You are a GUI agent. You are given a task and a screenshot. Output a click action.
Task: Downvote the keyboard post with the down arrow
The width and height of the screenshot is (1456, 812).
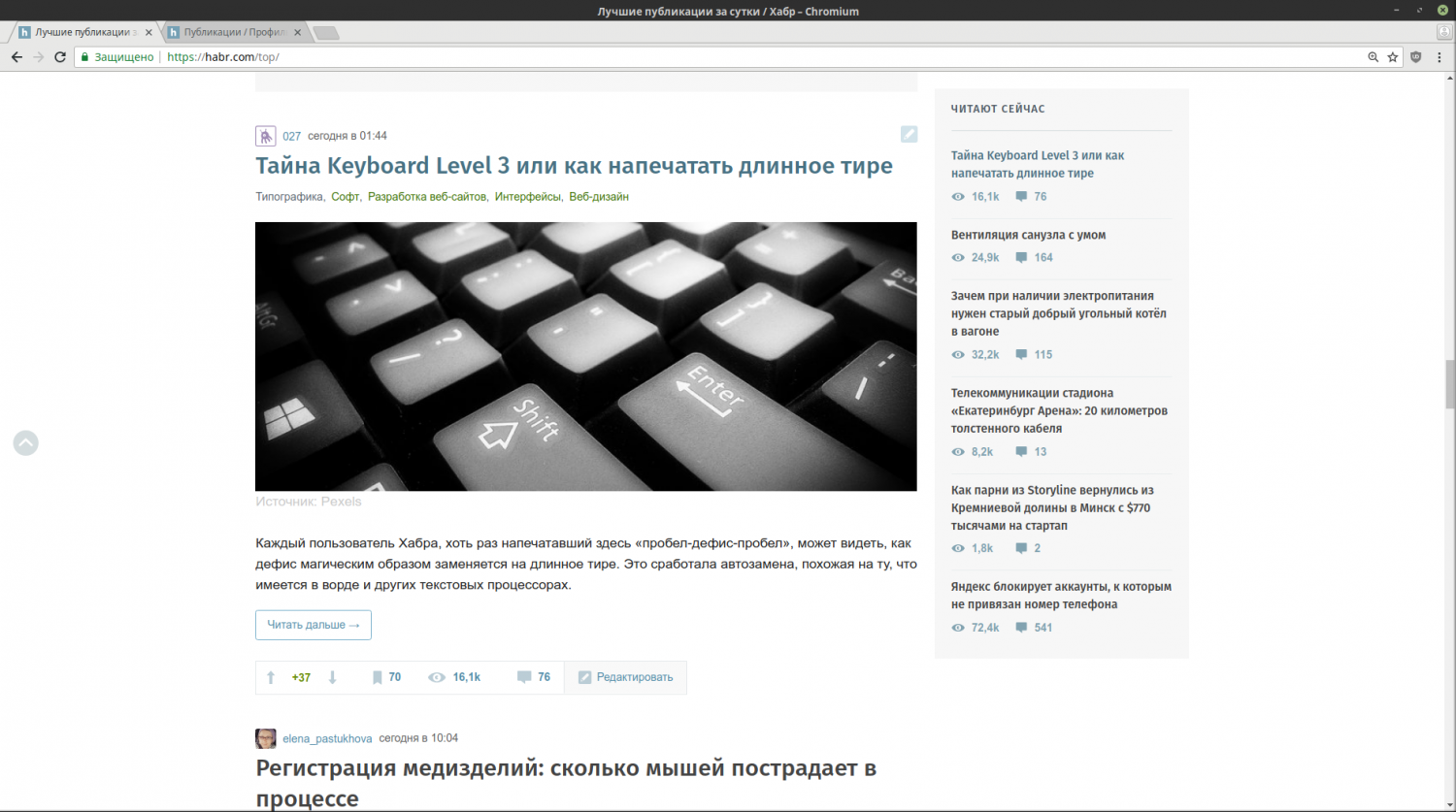332,678
